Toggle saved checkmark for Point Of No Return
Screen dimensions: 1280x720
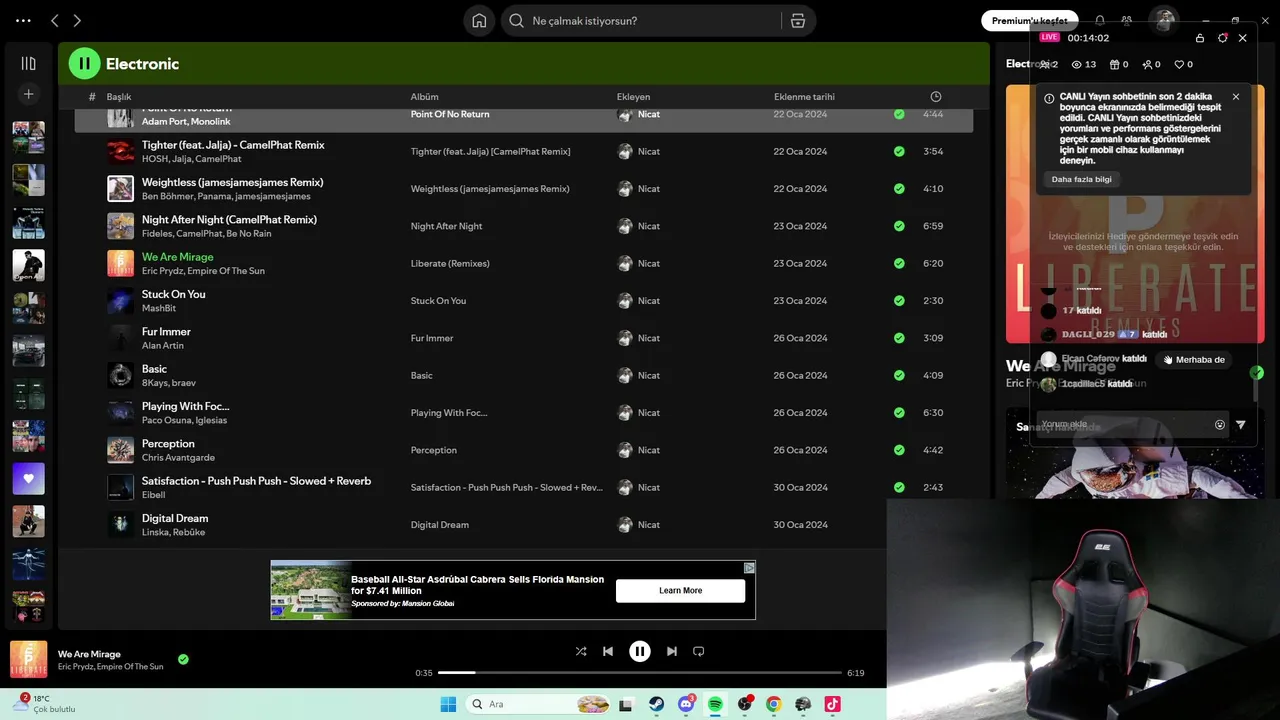(899, 115)
